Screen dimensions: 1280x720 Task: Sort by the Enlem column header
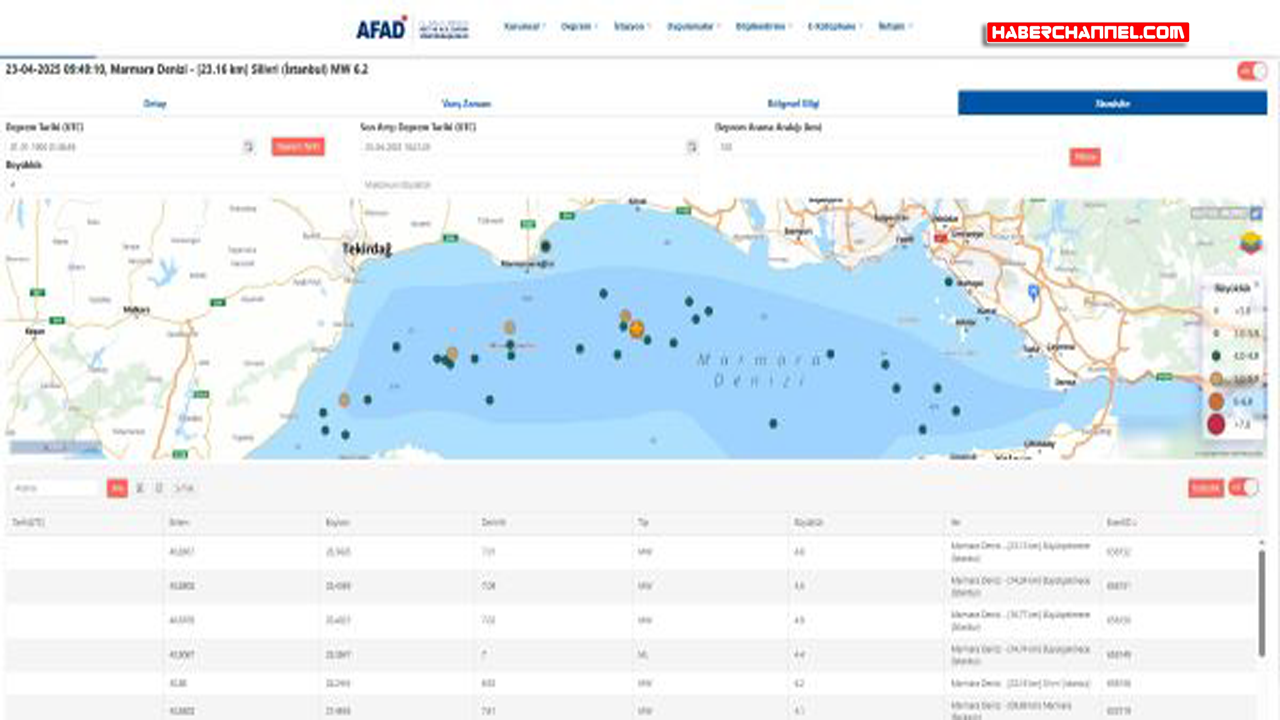[x=243, y=522]
